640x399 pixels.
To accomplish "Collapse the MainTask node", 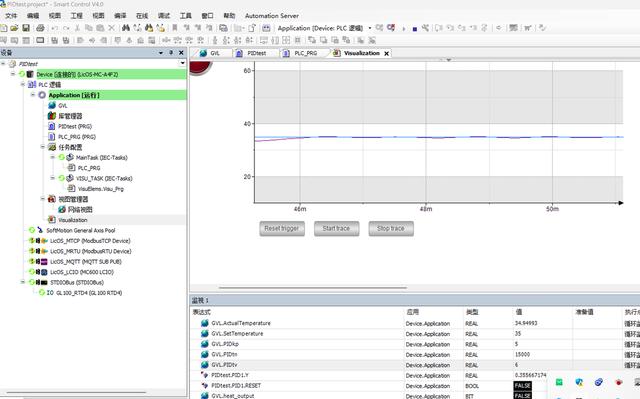I will coord(53,157).
